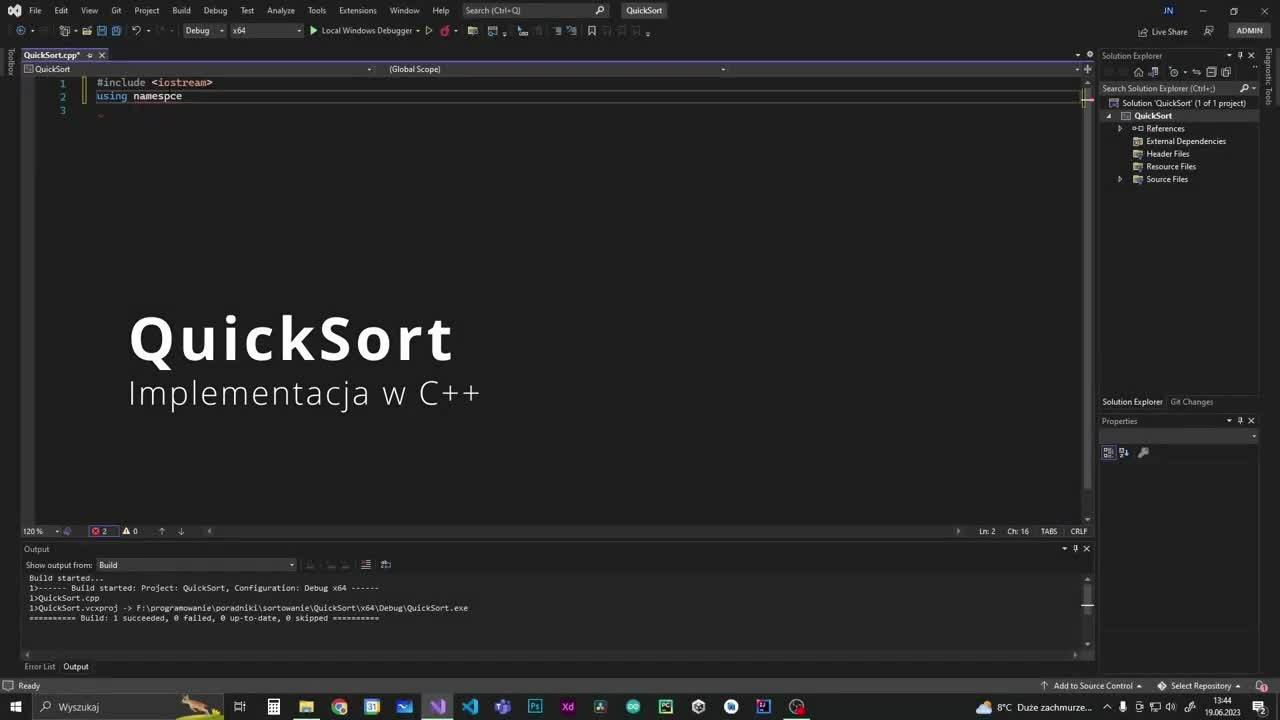1280x720 pixels.
Task: Open the x64 platform dropdown
Action: pos(266,31)
